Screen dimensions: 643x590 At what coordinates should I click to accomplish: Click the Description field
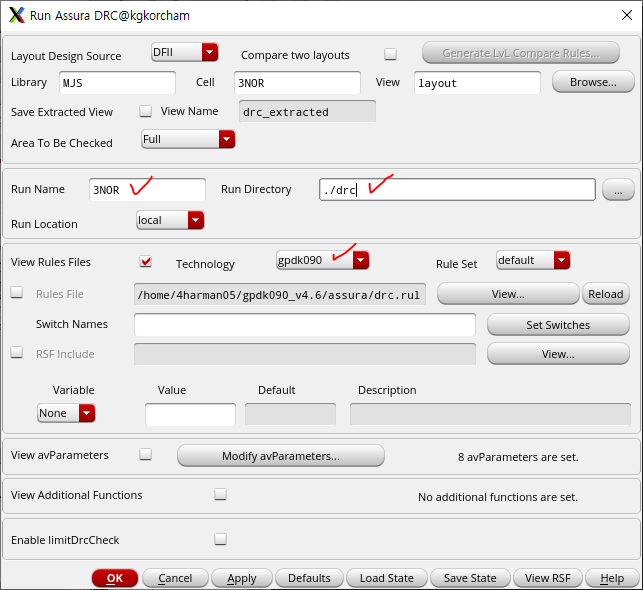pos(490,415)
